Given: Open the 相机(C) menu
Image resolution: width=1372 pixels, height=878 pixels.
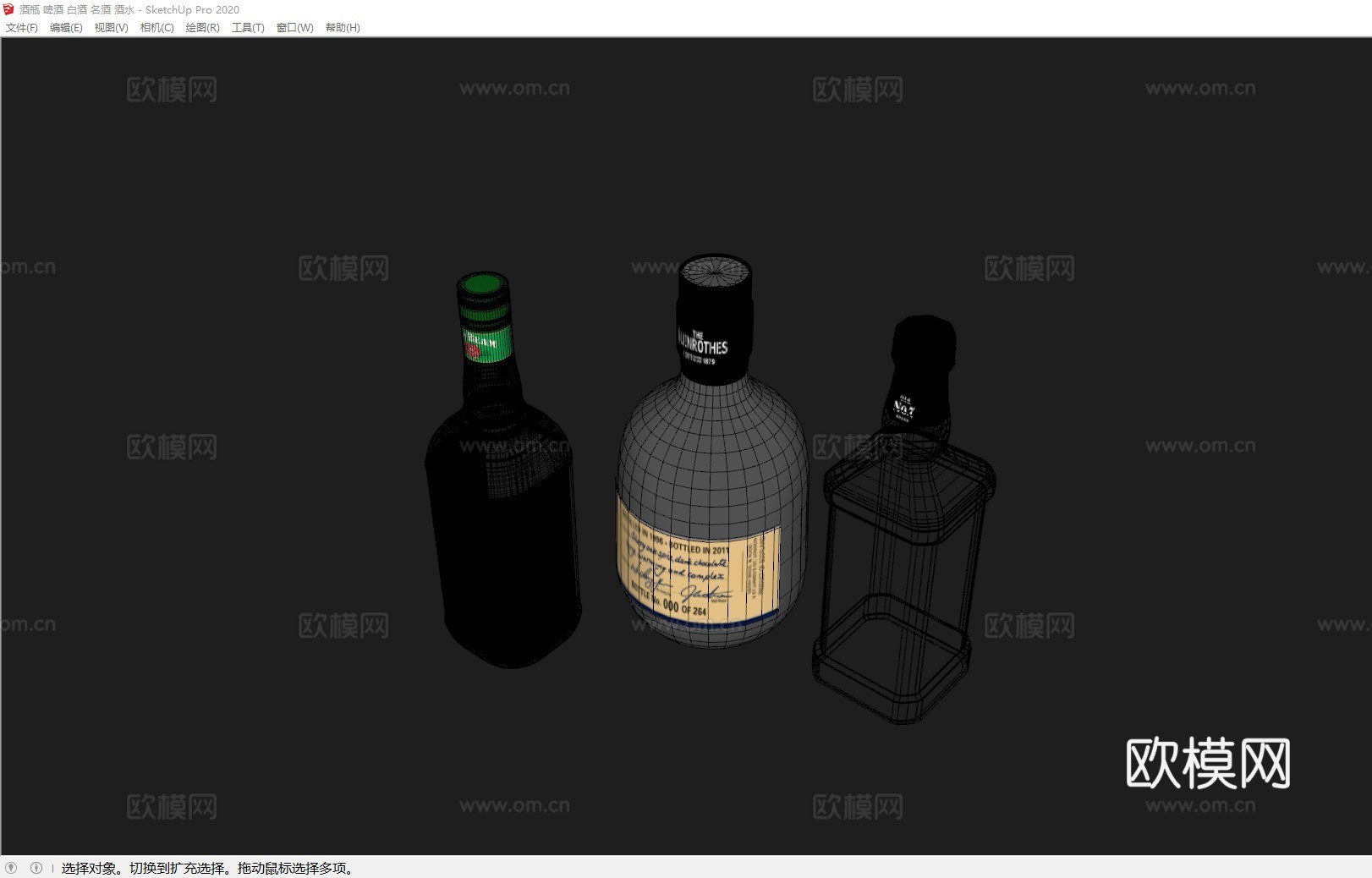Looking at the screenshot, I should (157, 28).
